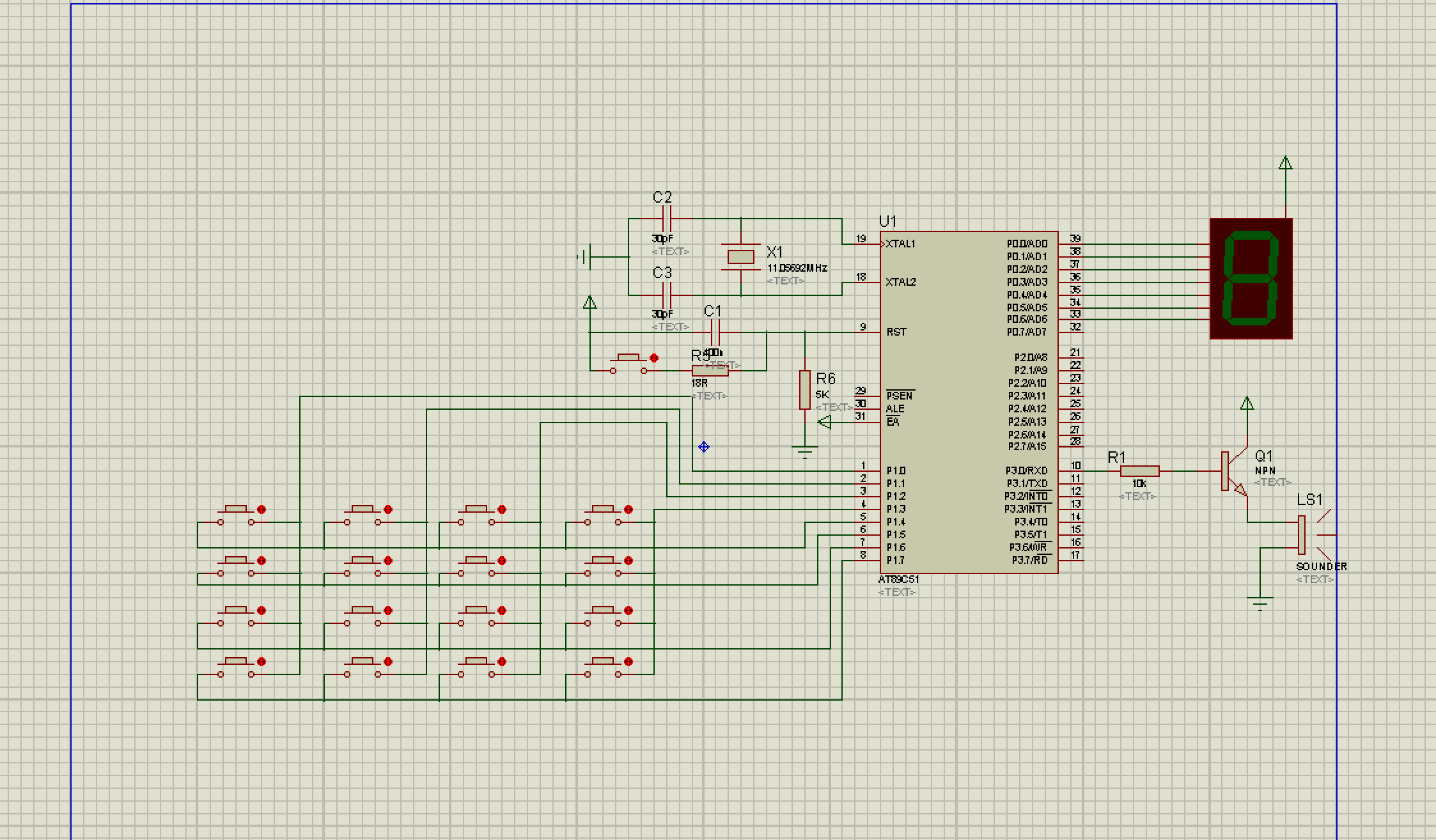The width and height of the screenshot is (1436, 840).
Task: Click the 5K value beside R6
Action: click(822, 394)
